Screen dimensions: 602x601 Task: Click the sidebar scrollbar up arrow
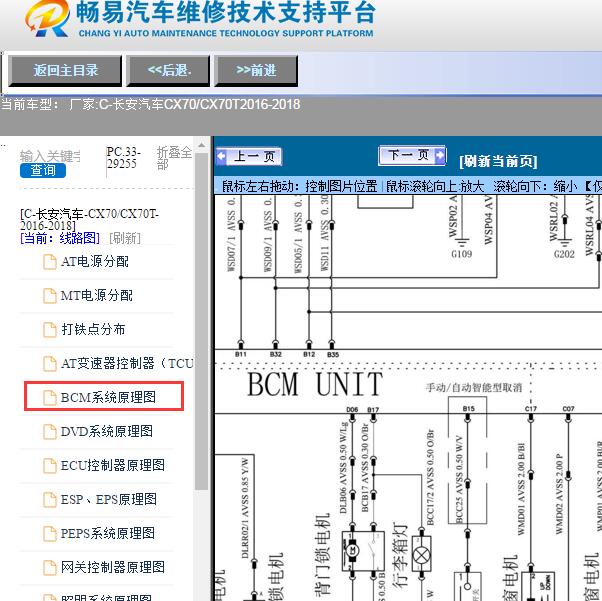(x=201, y=146)
